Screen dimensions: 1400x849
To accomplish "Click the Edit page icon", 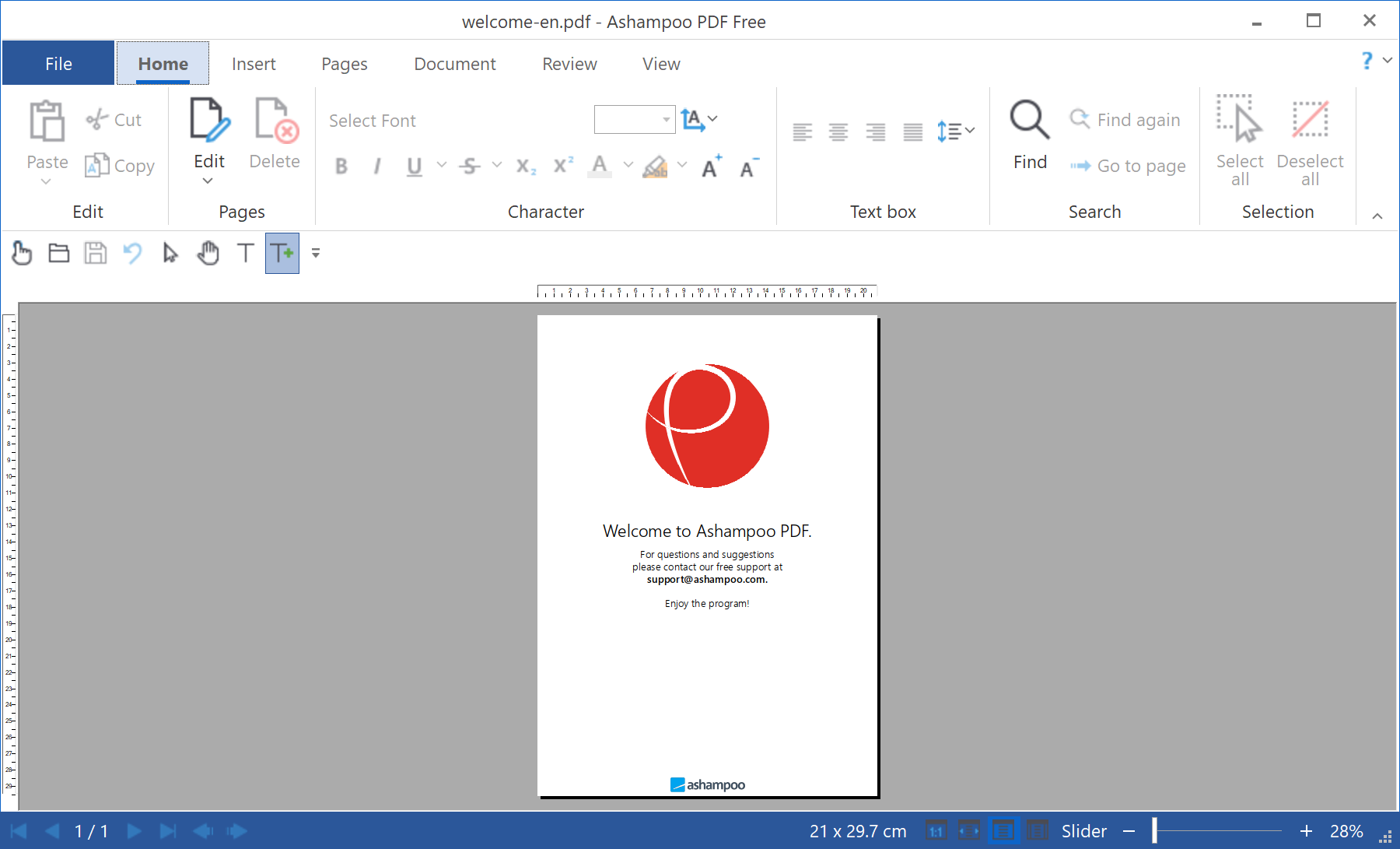I will [210, 120].
